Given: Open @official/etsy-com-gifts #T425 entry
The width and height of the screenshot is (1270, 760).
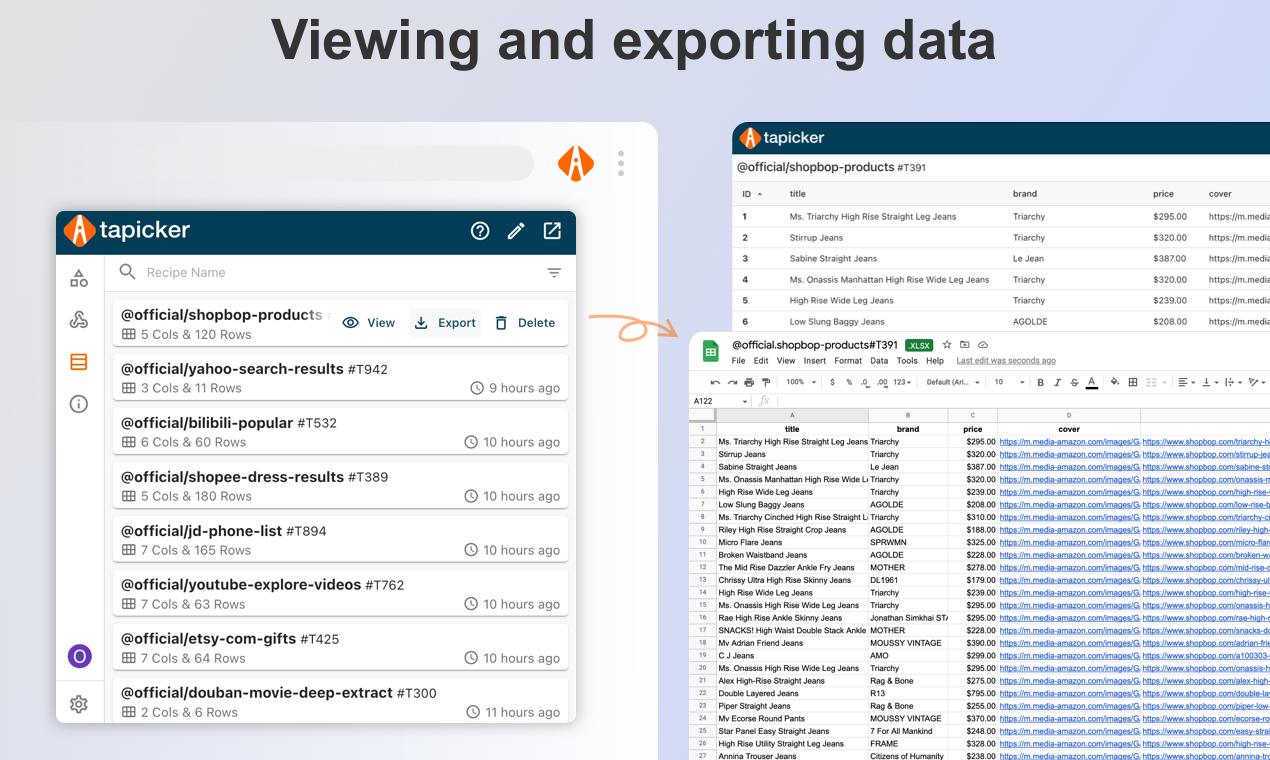Looking at the screenshot, I should [340, 648].
